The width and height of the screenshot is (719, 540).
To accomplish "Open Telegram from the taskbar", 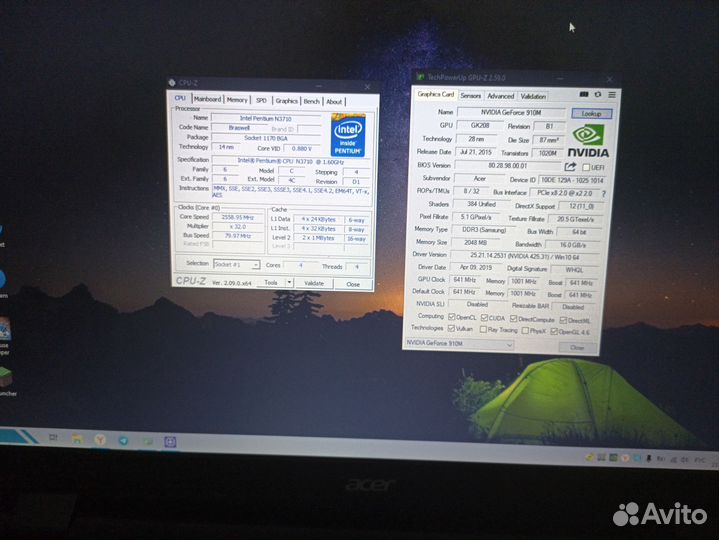I will pos(123,441).
